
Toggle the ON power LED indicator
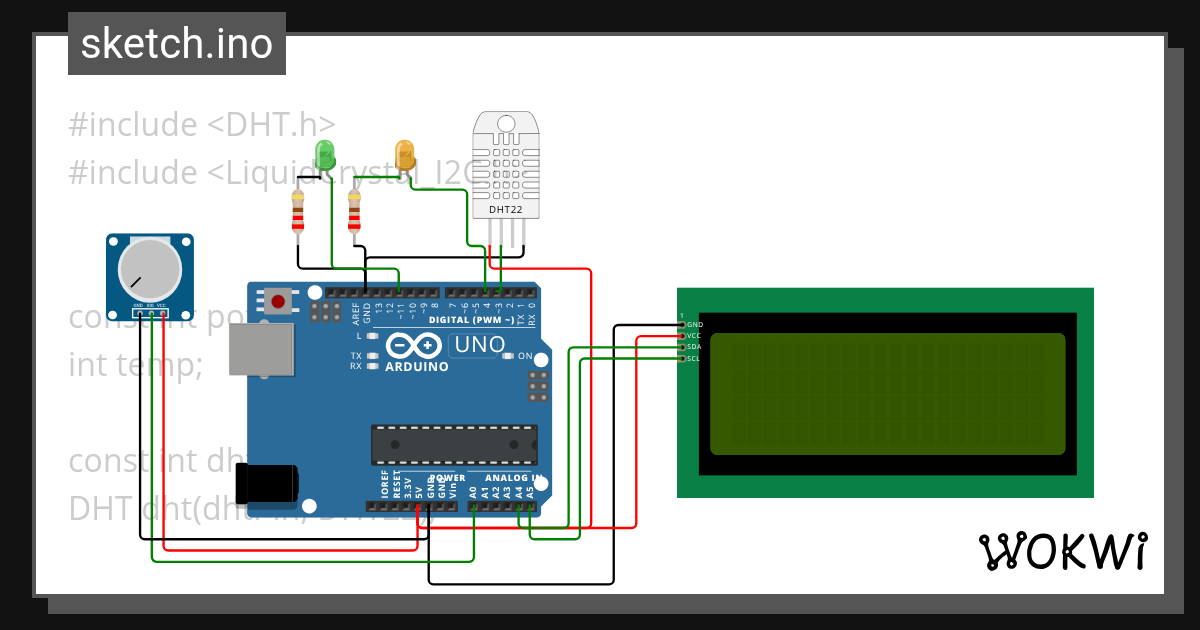tap(508, 356)
